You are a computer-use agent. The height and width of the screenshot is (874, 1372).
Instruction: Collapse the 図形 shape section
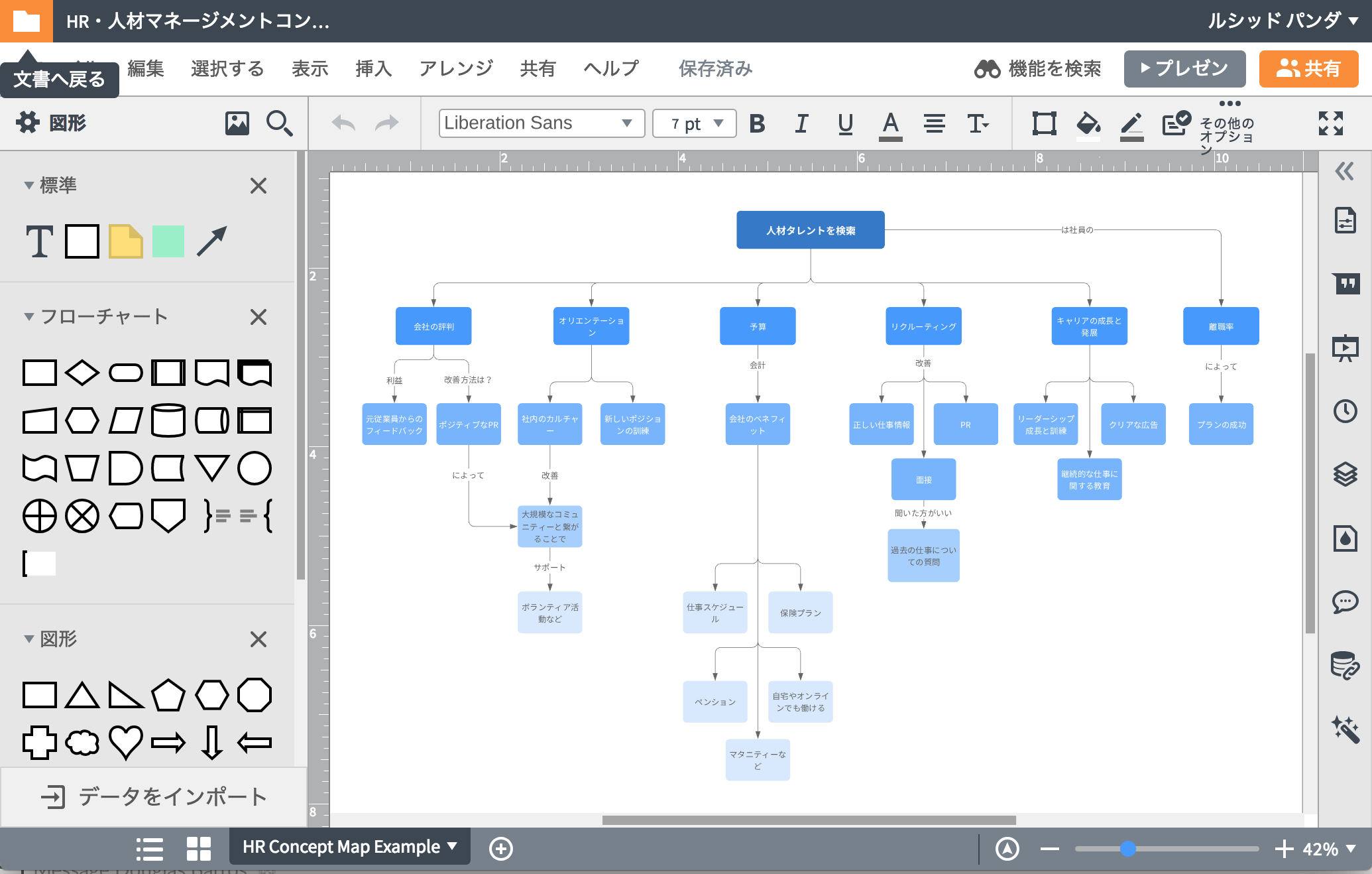pos(29,639)
